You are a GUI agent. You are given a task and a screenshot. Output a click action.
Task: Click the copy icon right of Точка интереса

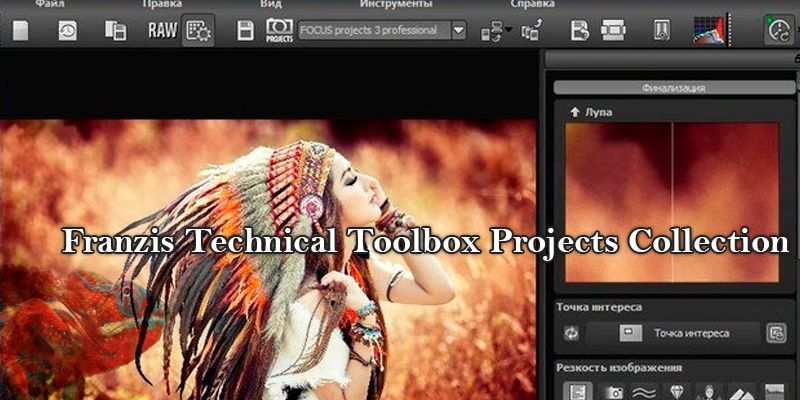[777, 334]
